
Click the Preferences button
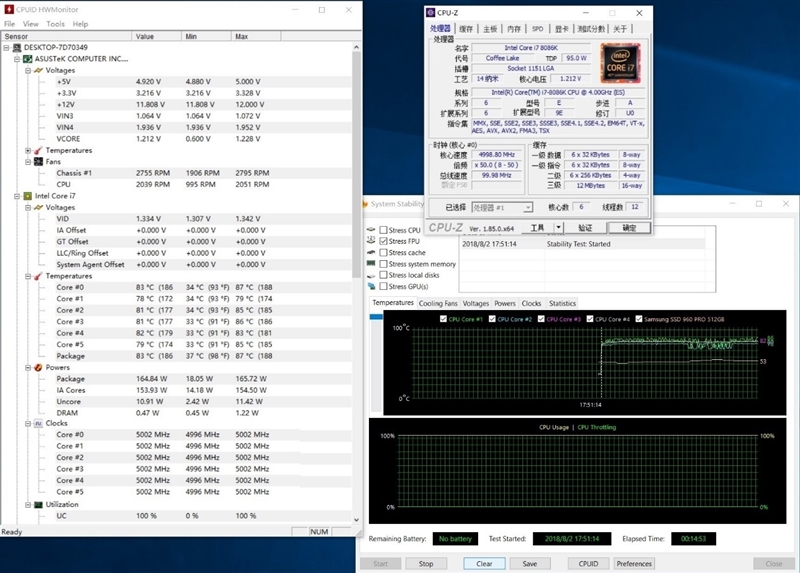coord(634,564)
